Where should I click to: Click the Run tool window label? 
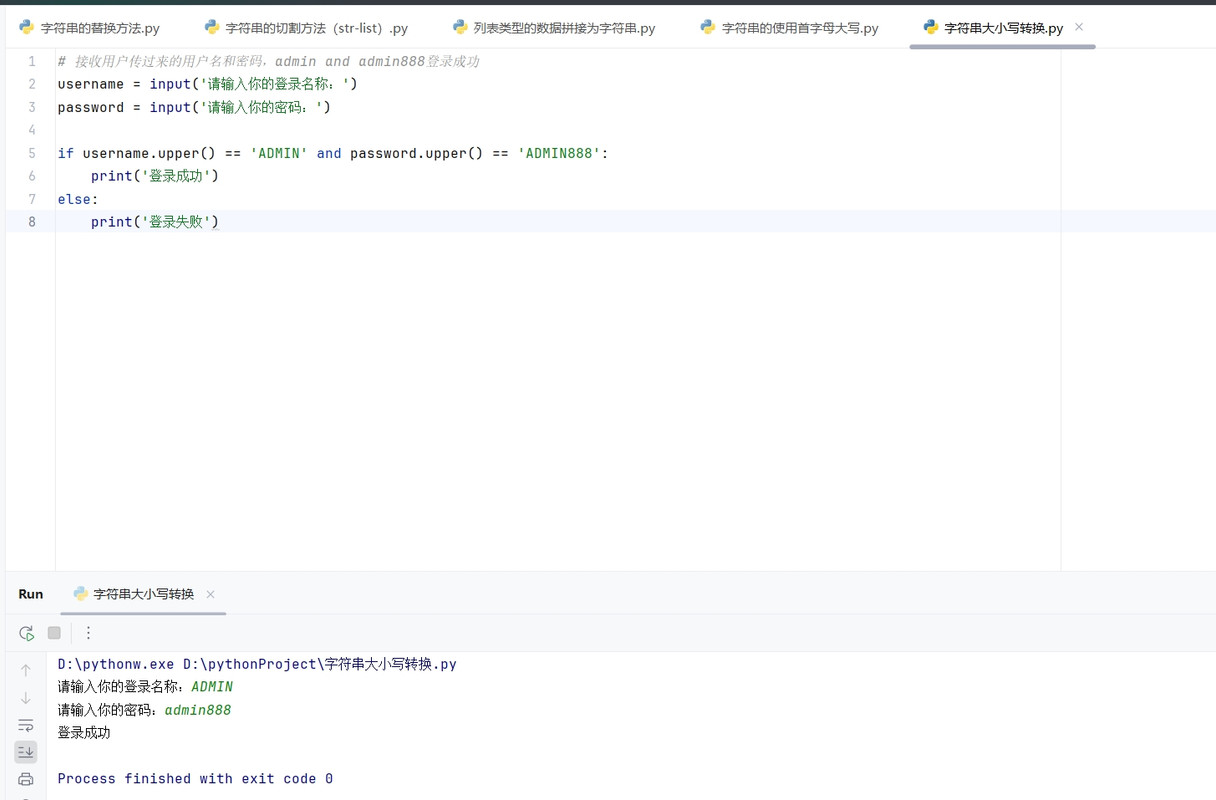(x=31, y=594)
